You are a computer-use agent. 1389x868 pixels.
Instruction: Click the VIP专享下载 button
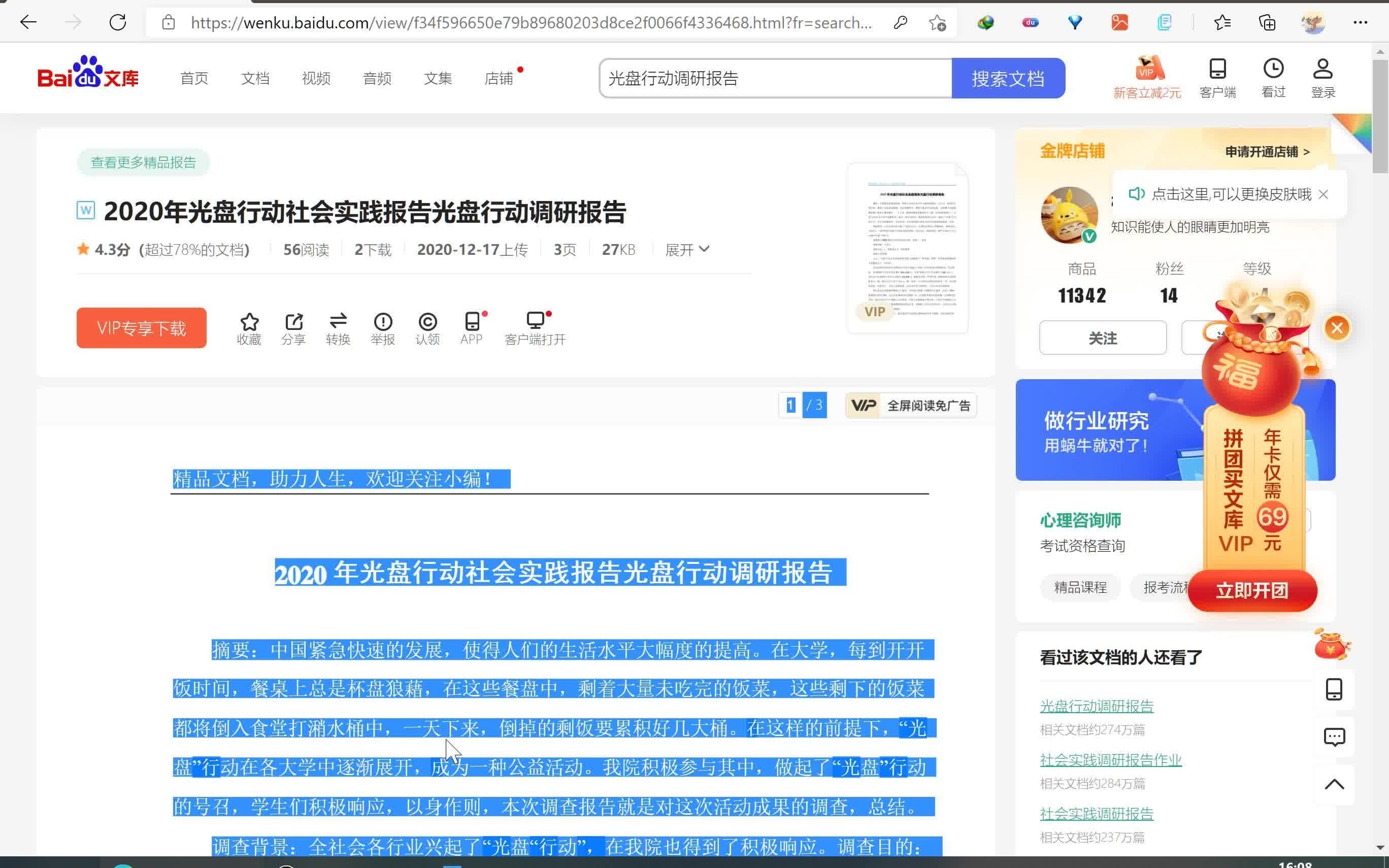point(141,328)
